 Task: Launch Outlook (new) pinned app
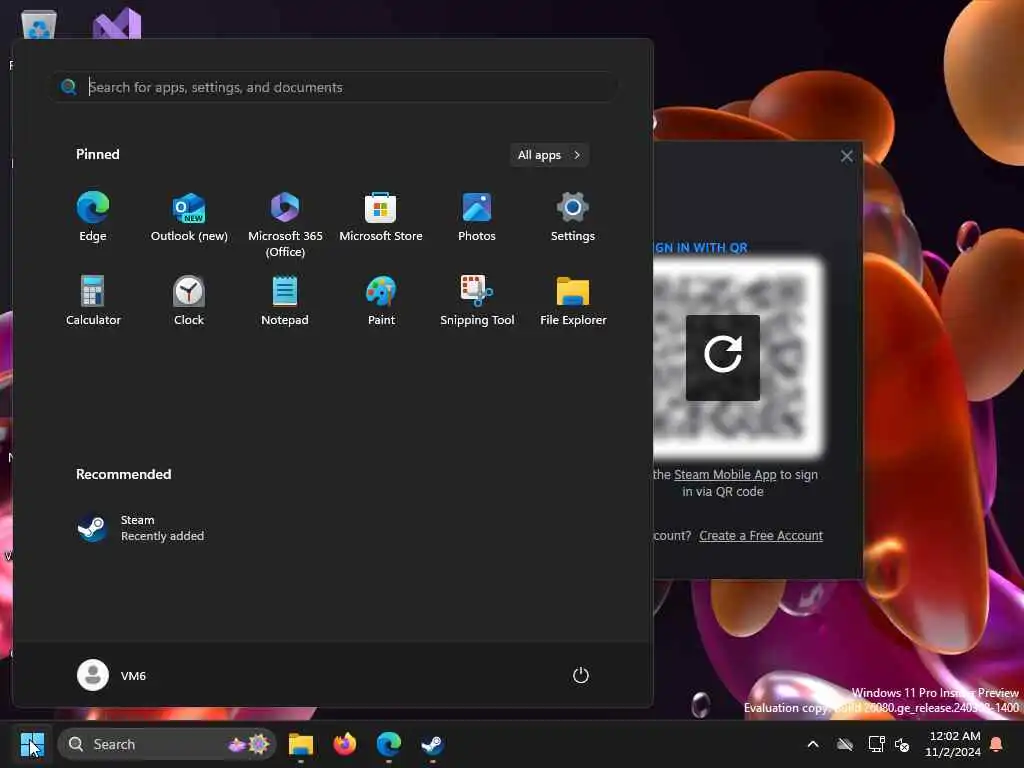point(189,217)
